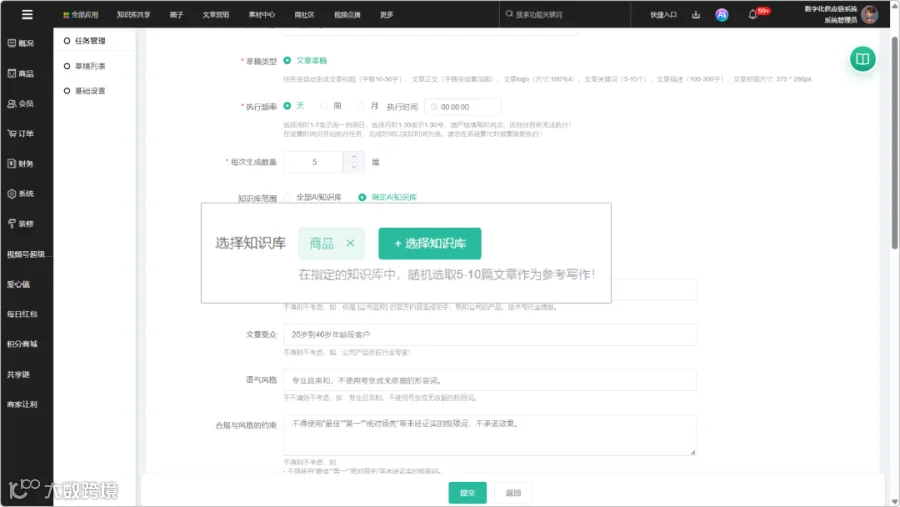
Task: Open 积分商城 sidebar entry
Action: point(22,344)
